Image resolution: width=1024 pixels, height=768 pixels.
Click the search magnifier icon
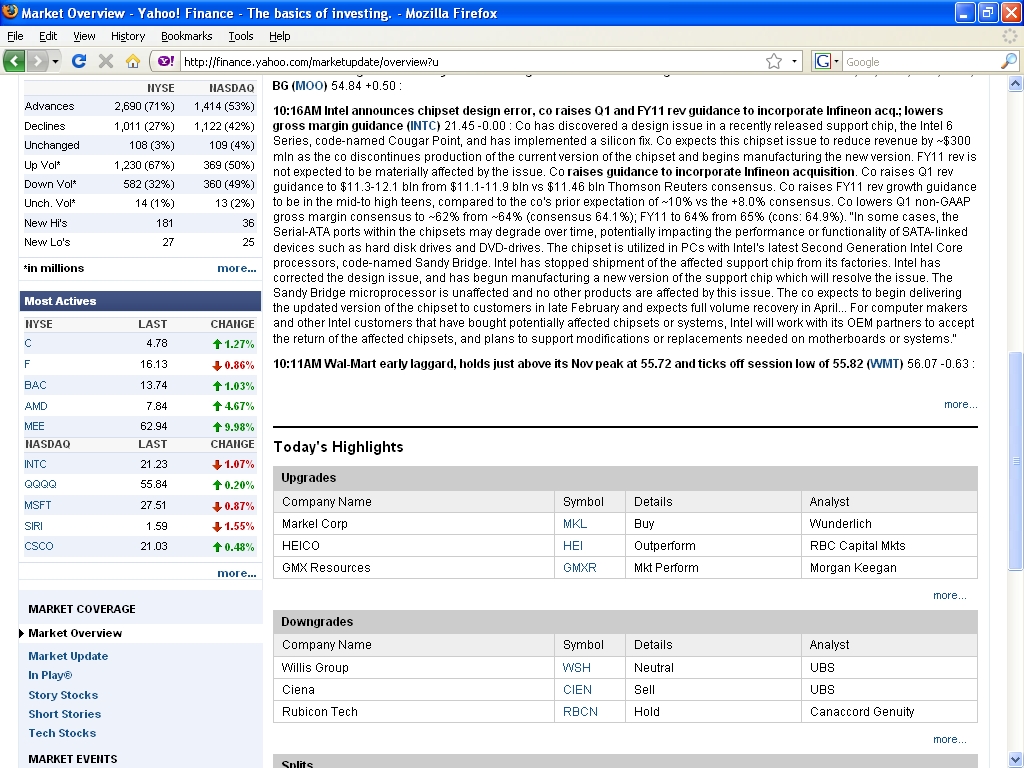[x=1008, y=61]
